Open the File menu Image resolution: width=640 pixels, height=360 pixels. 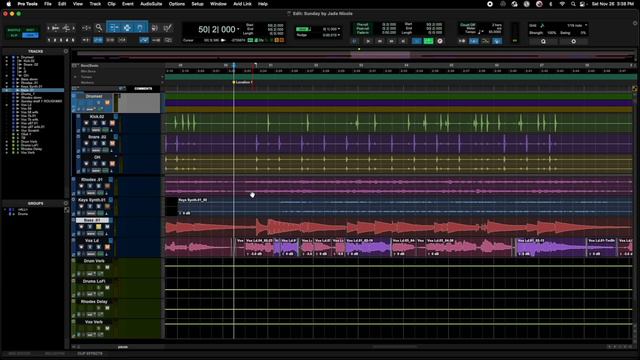click(x=48, y=4)
